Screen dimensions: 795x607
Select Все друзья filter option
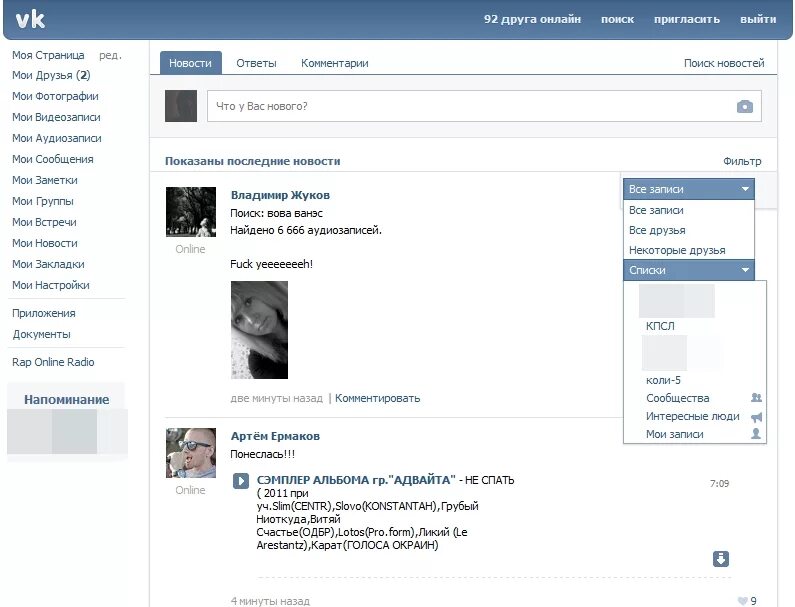[x=689, y=230]
